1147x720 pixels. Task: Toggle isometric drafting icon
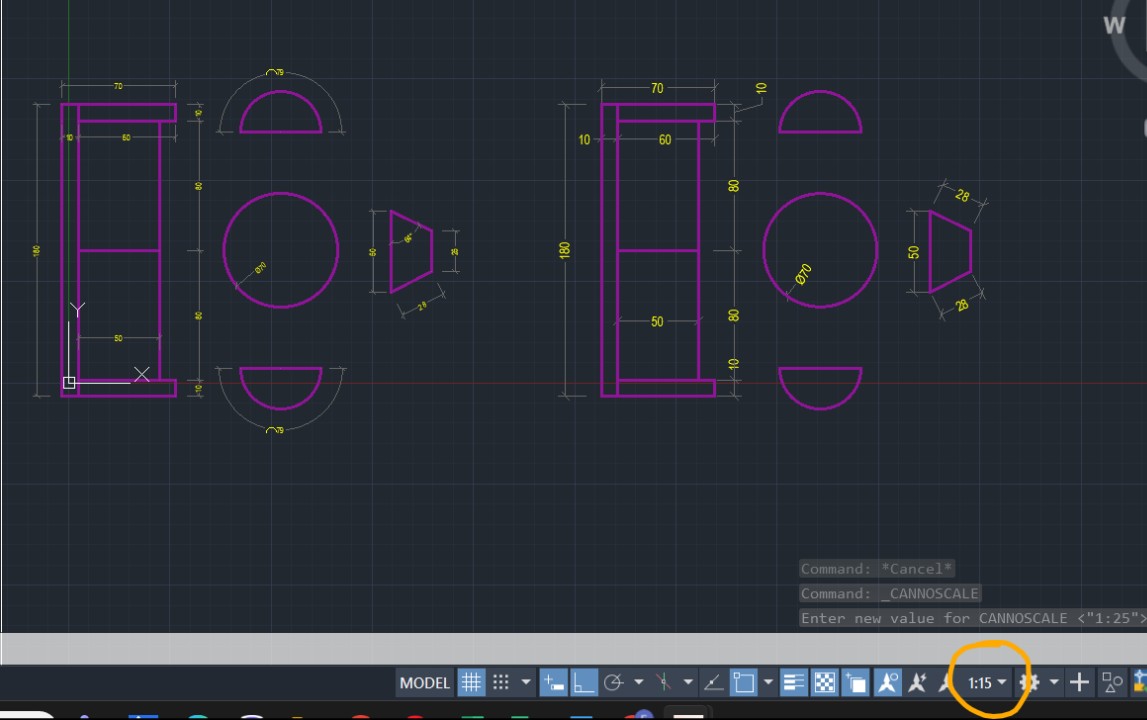663,683
